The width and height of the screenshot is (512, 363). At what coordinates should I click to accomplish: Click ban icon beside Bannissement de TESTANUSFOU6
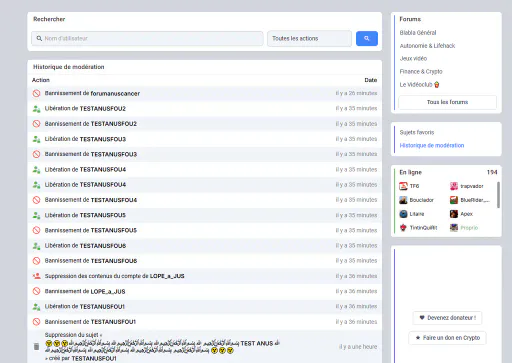[x=36, y=261]
